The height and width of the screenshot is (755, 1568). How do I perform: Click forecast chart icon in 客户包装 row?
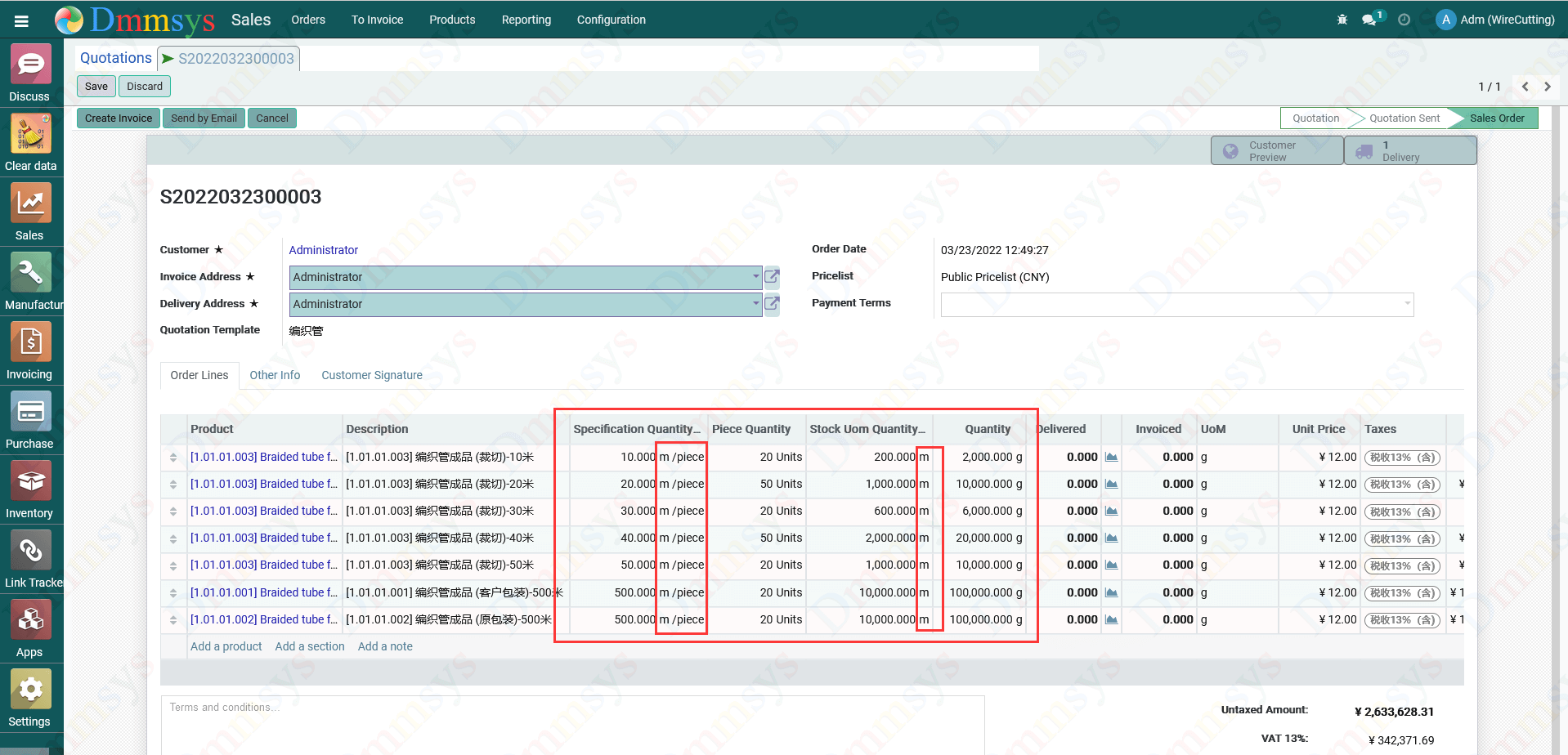point(1112,592)
